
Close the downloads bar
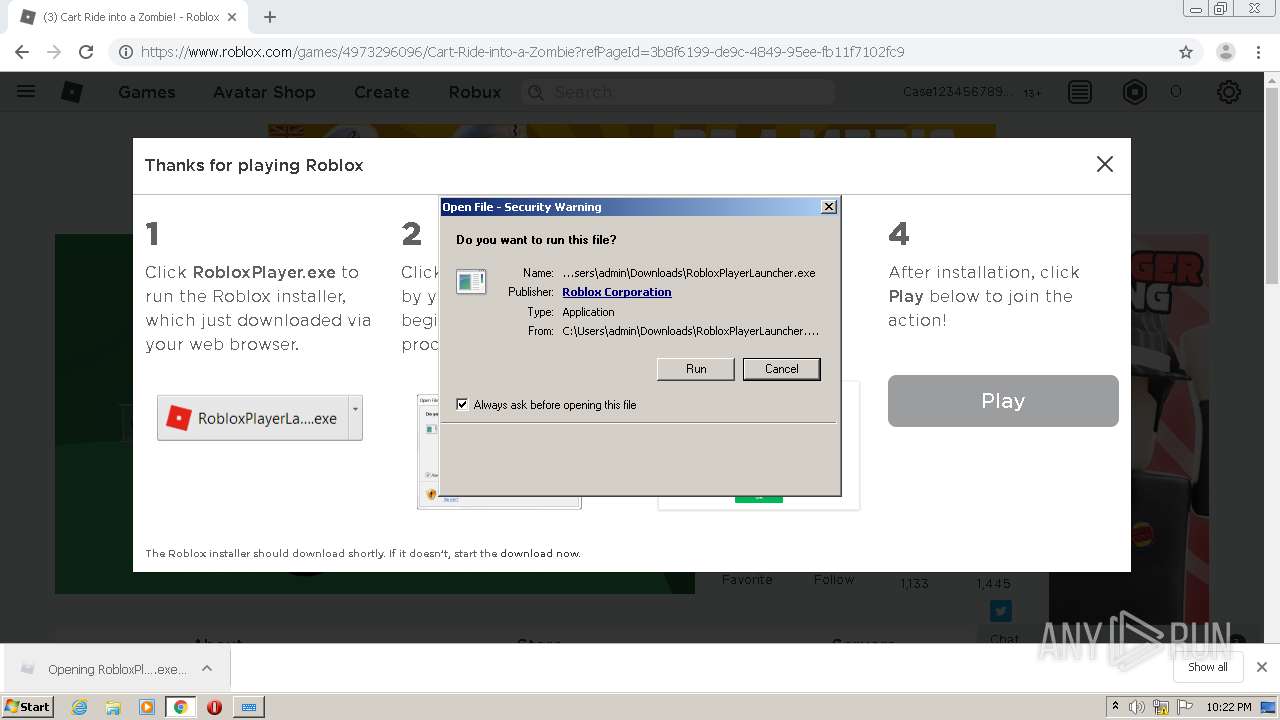tap(1261, 667)
